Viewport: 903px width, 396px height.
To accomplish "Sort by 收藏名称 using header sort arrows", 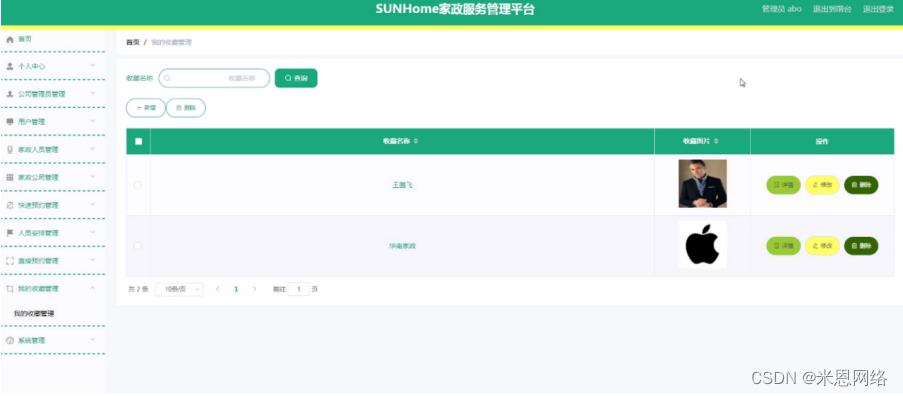I will (x=416, y=141).
